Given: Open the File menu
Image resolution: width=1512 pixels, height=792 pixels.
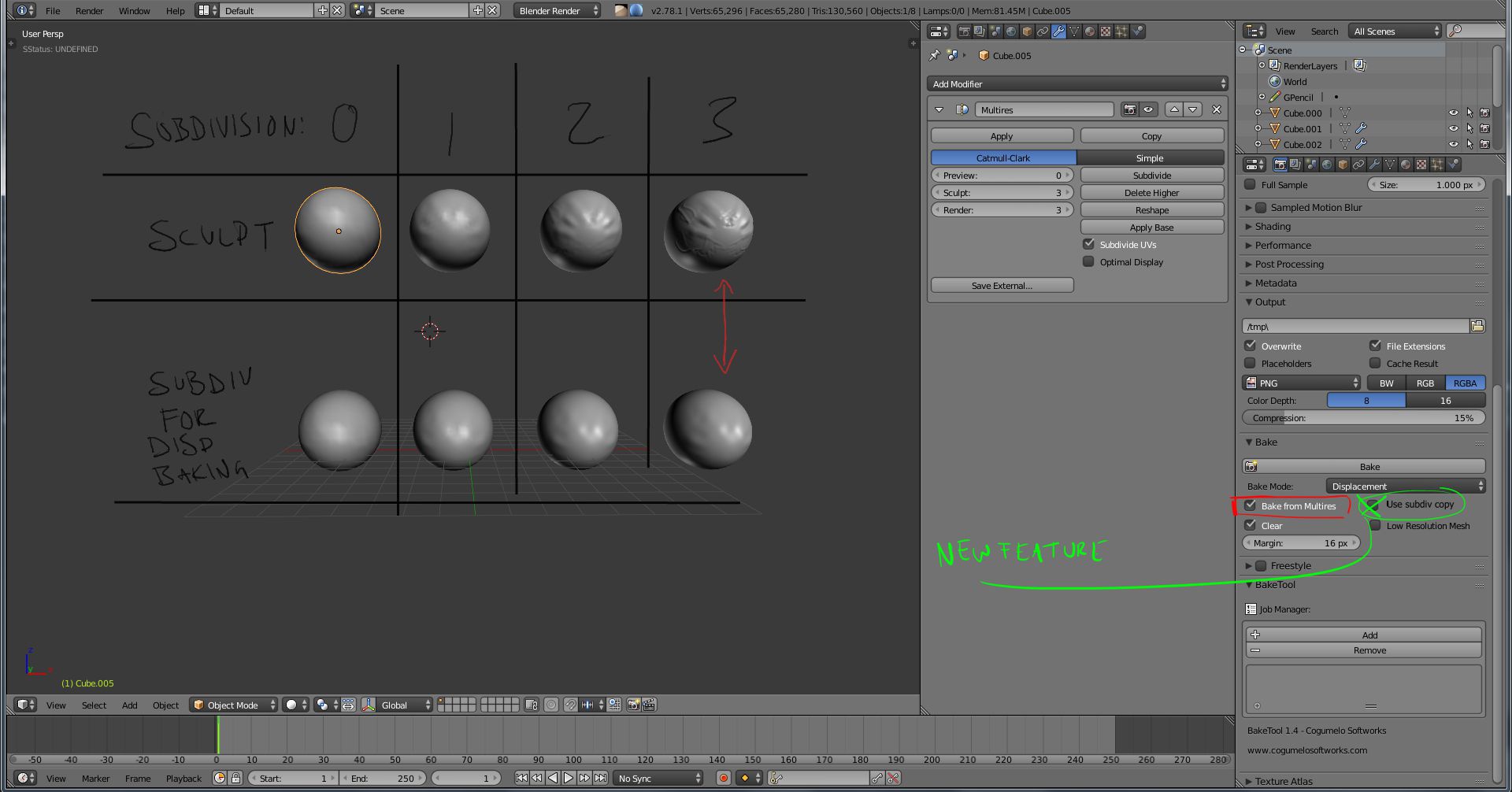Looking at the screenshot, I should pos(53,11).
